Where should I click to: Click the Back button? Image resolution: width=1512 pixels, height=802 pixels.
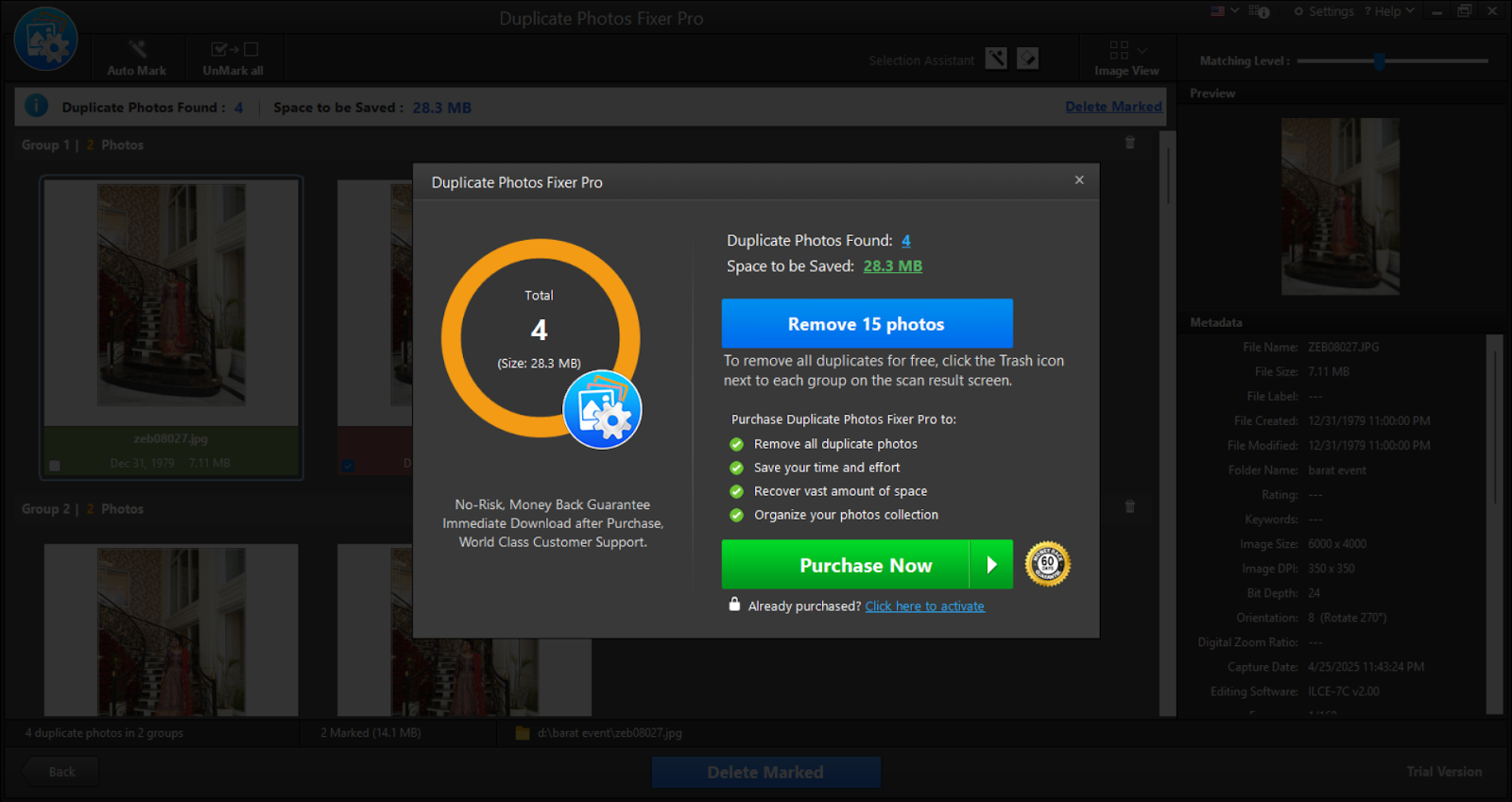61,772
